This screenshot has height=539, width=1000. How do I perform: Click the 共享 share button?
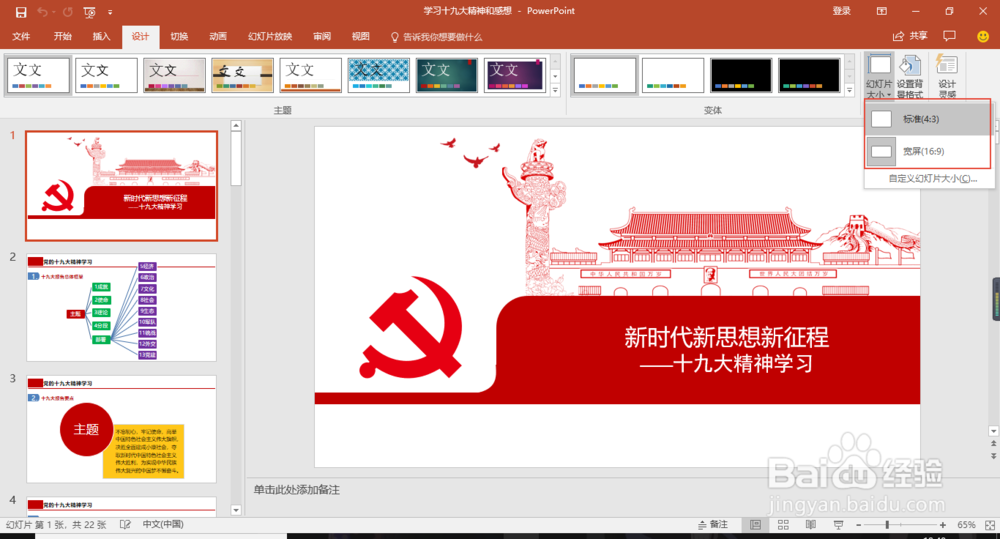tap(911, 36)
